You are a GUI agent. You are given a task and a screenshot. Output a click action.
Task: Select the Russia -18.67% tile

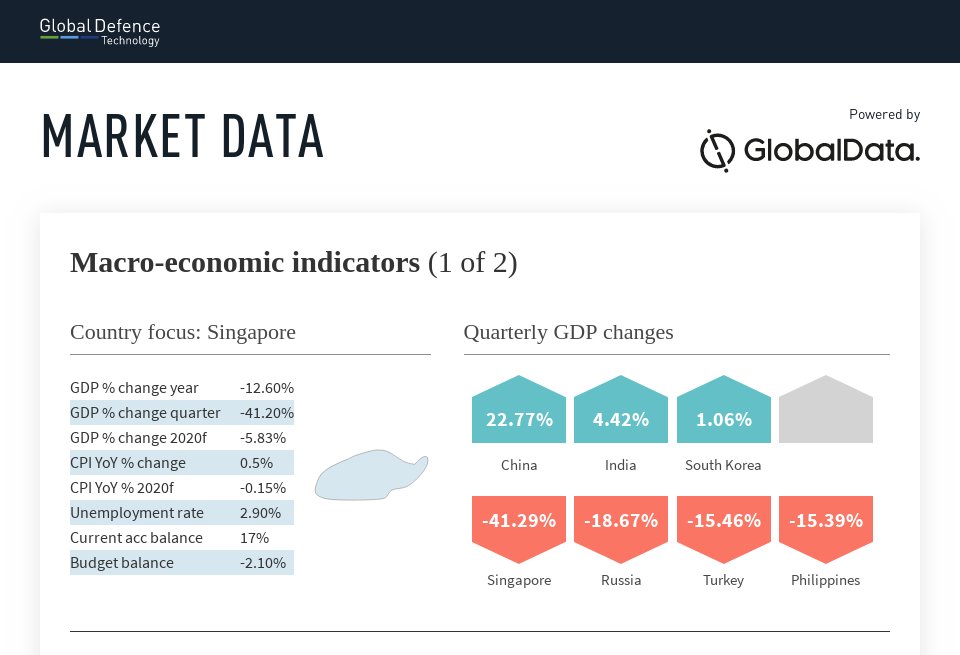tap(621, 530)
